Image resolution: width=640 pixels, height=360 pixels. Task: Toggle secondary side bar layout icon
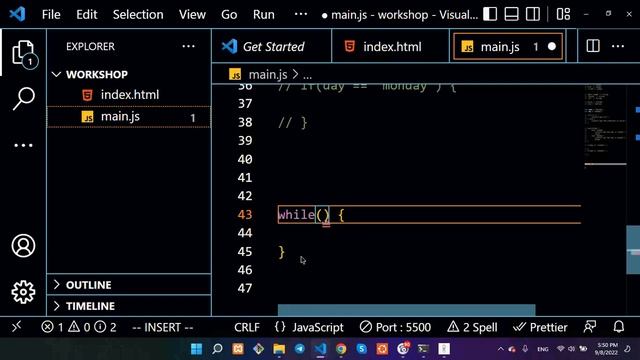coord(533,14)
